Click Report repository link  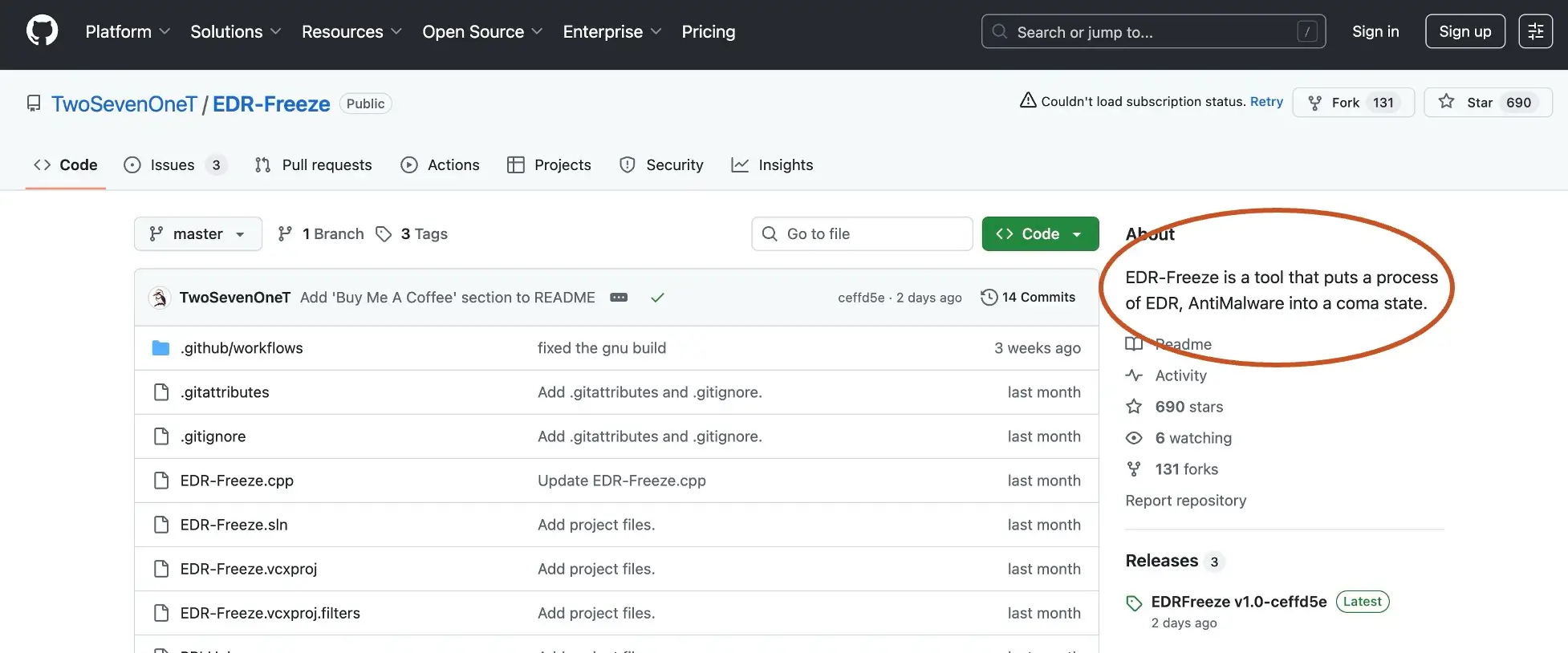(x=1185, y=501)
